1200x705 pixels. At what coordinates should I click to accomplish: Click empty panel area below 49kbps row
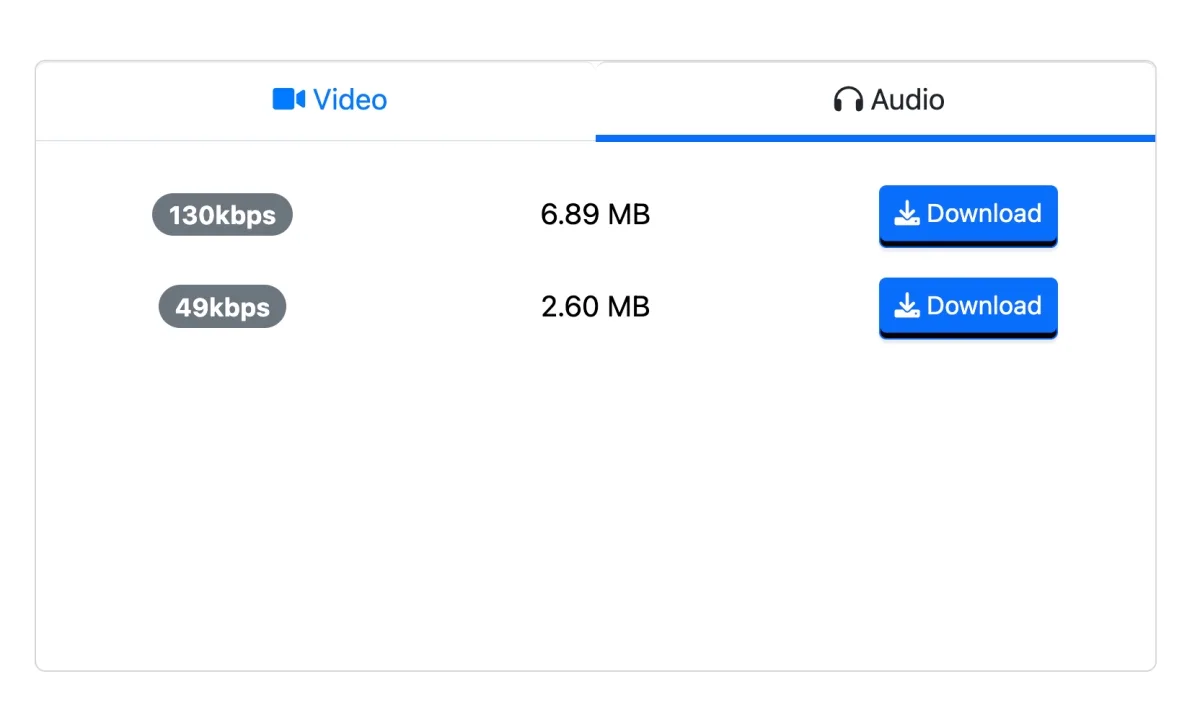[x=595, y=500]
